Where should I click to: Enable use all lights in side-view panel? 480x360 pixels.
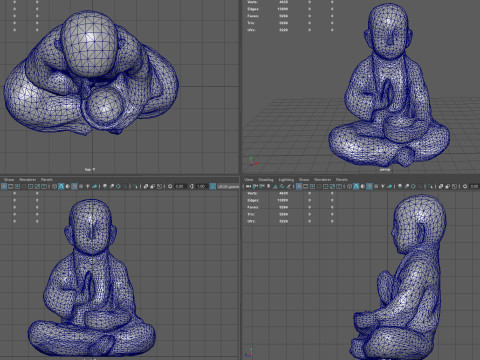point(383,186)
